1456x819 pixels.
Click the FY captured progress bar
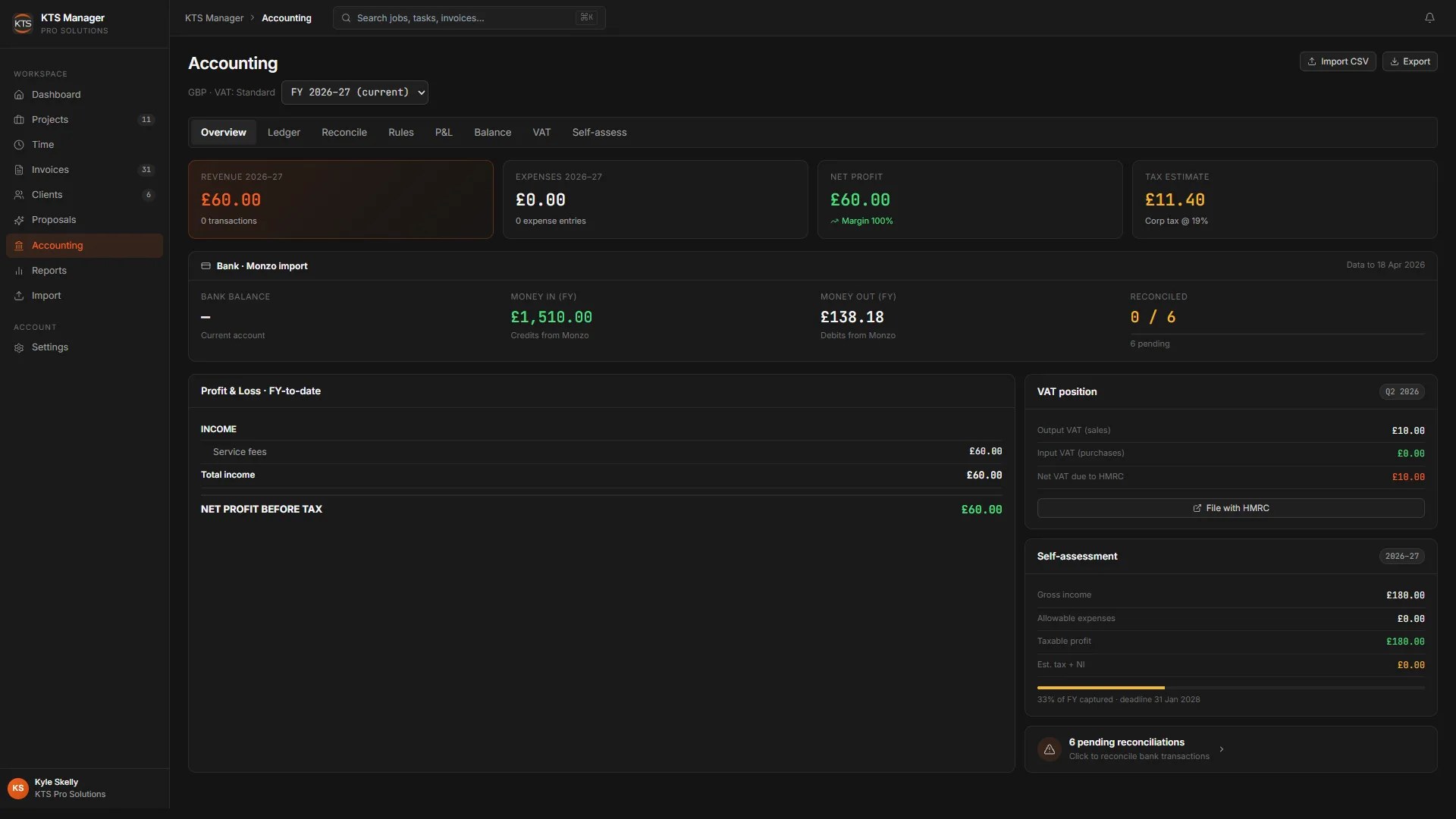coord(1231,688)
